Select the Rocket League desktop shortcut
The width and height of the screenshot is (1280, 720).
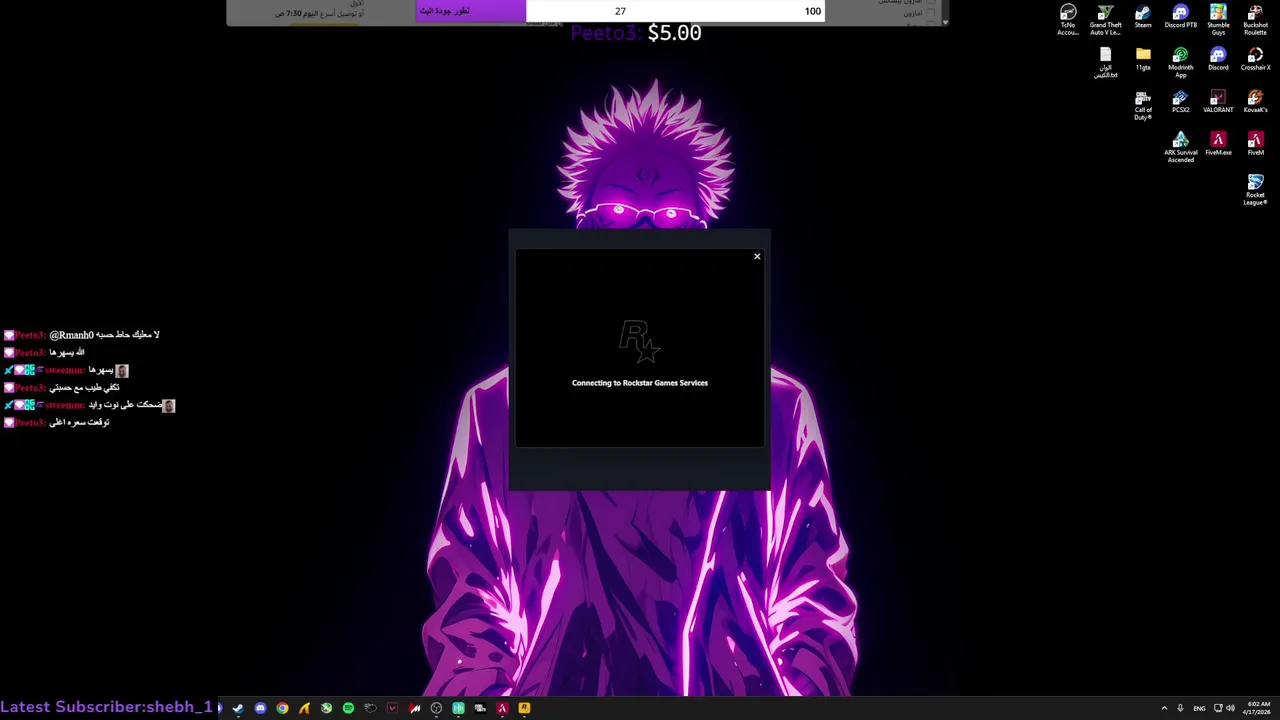tap(1255, 190)
